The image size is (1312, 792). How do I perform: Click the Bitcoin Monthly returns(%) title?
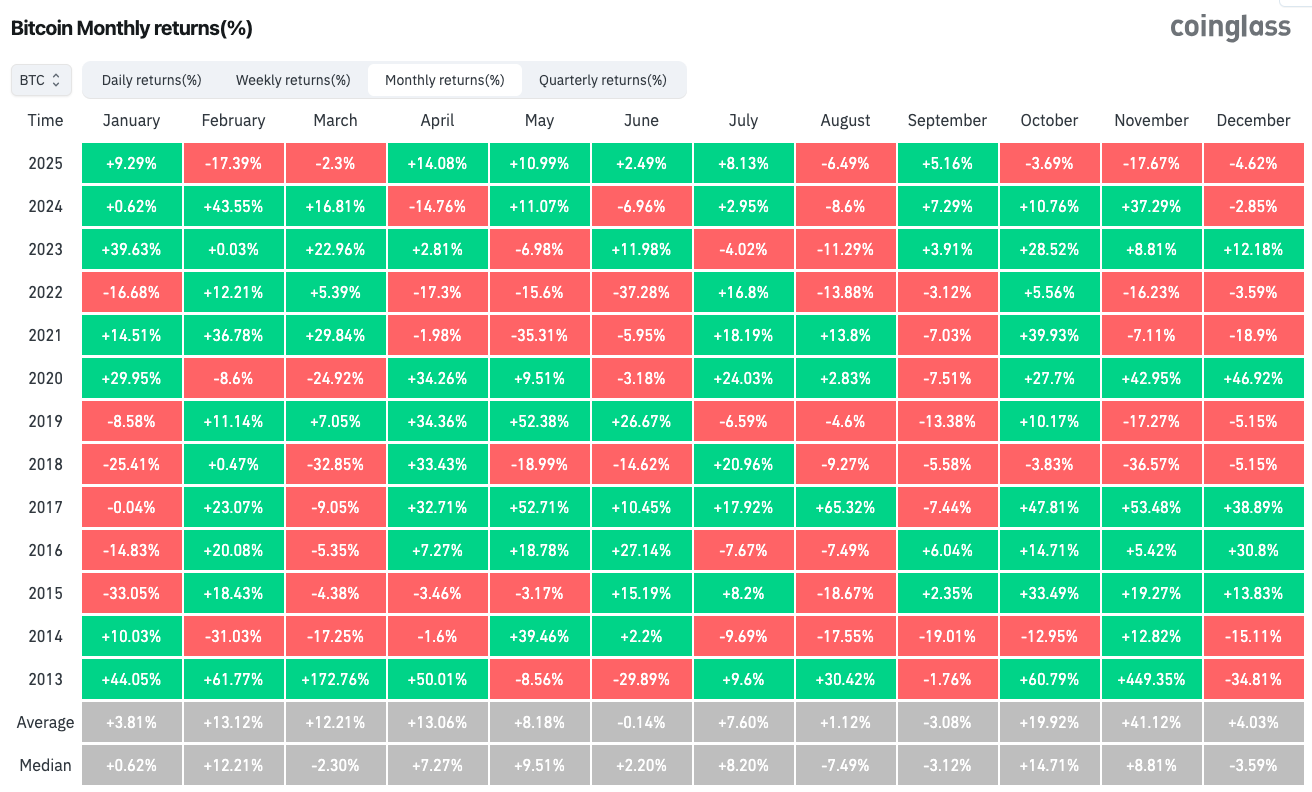pos(131,28)
